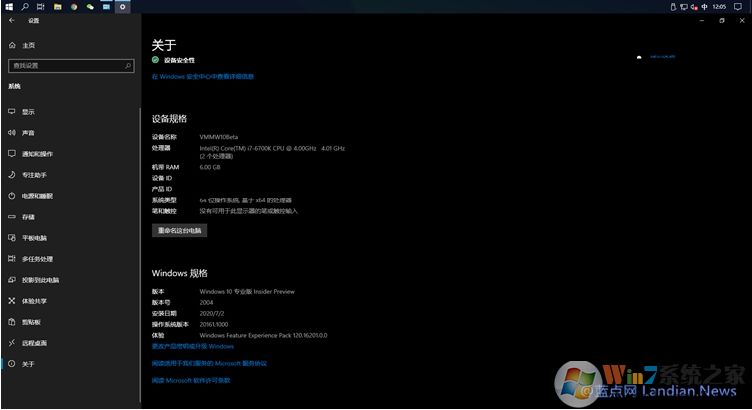This screenshot has height=410, width=752.
Task: Focus the 查找设置 search field
Action: point(71,66)
